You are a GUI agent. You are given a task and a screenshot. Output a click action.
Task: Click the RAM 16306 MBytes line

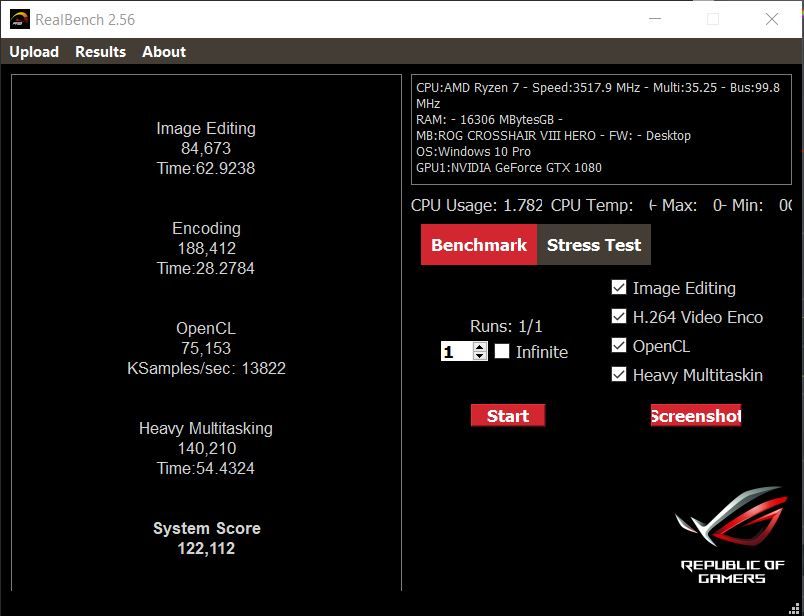click(x=489, y=120)
